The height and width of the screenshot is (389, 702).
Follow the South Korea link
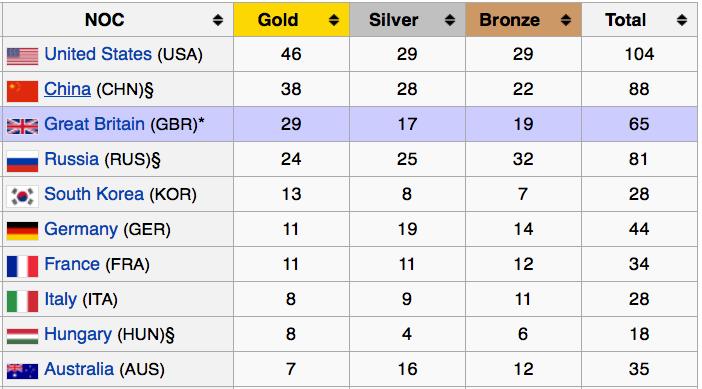point(94,194)
